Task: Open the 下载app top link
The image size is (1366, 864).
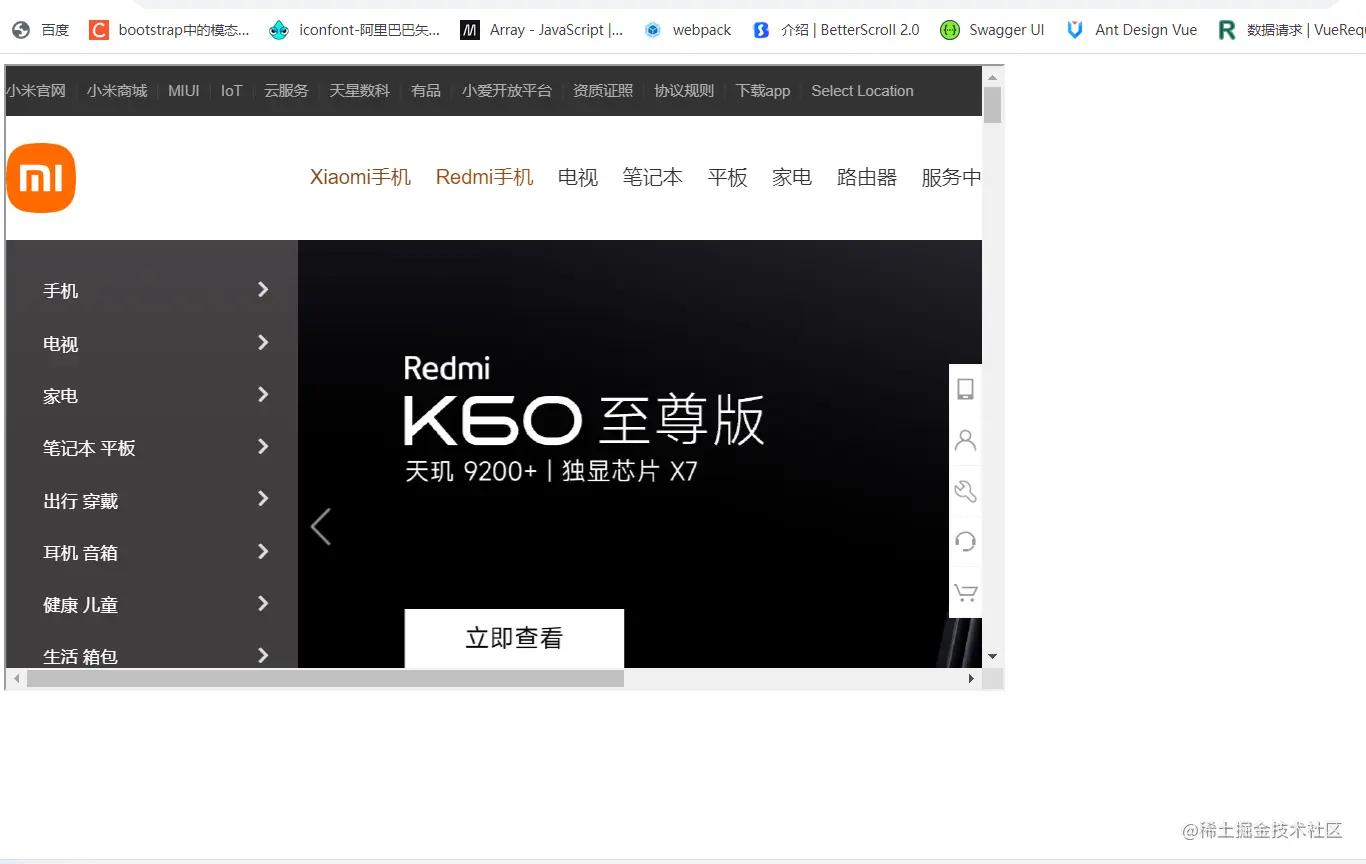Action: pos(763,91)
